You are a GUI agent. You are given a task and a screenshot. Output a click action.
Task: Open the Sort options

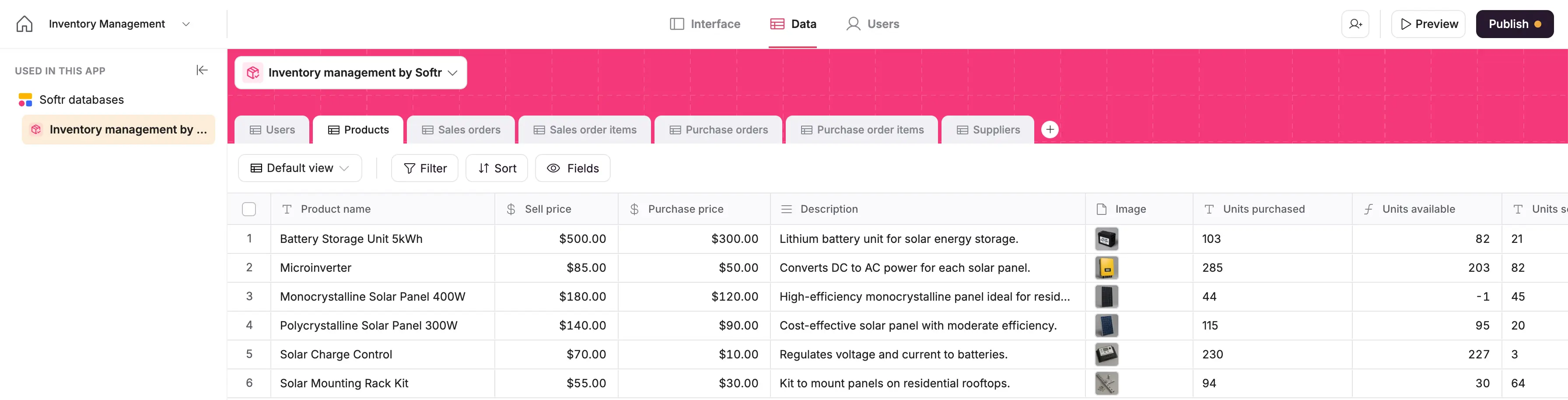click(x=497, y=168)
